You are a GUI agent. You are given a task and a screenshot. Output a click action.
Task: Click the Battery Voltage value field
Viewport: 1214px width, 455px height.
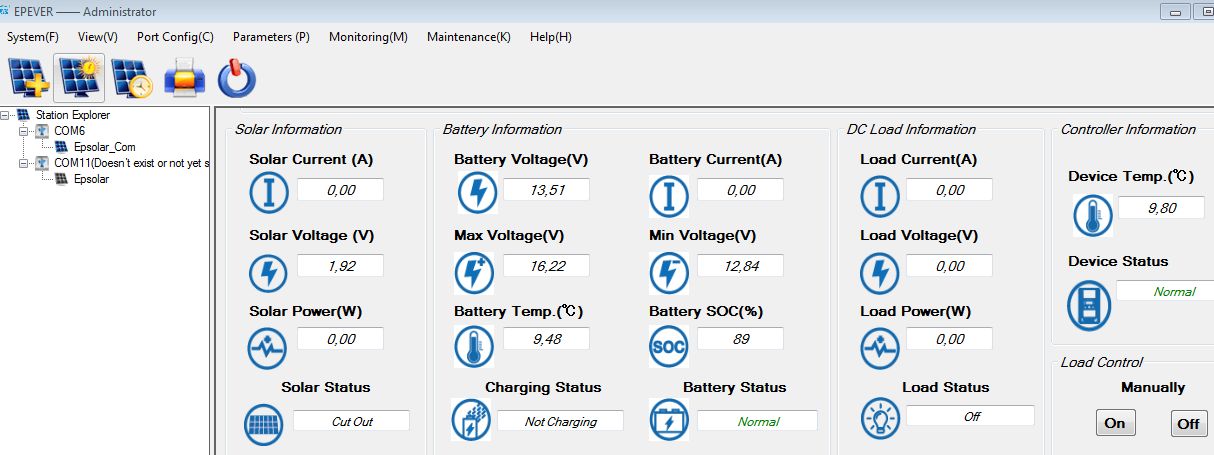point(545,190)
